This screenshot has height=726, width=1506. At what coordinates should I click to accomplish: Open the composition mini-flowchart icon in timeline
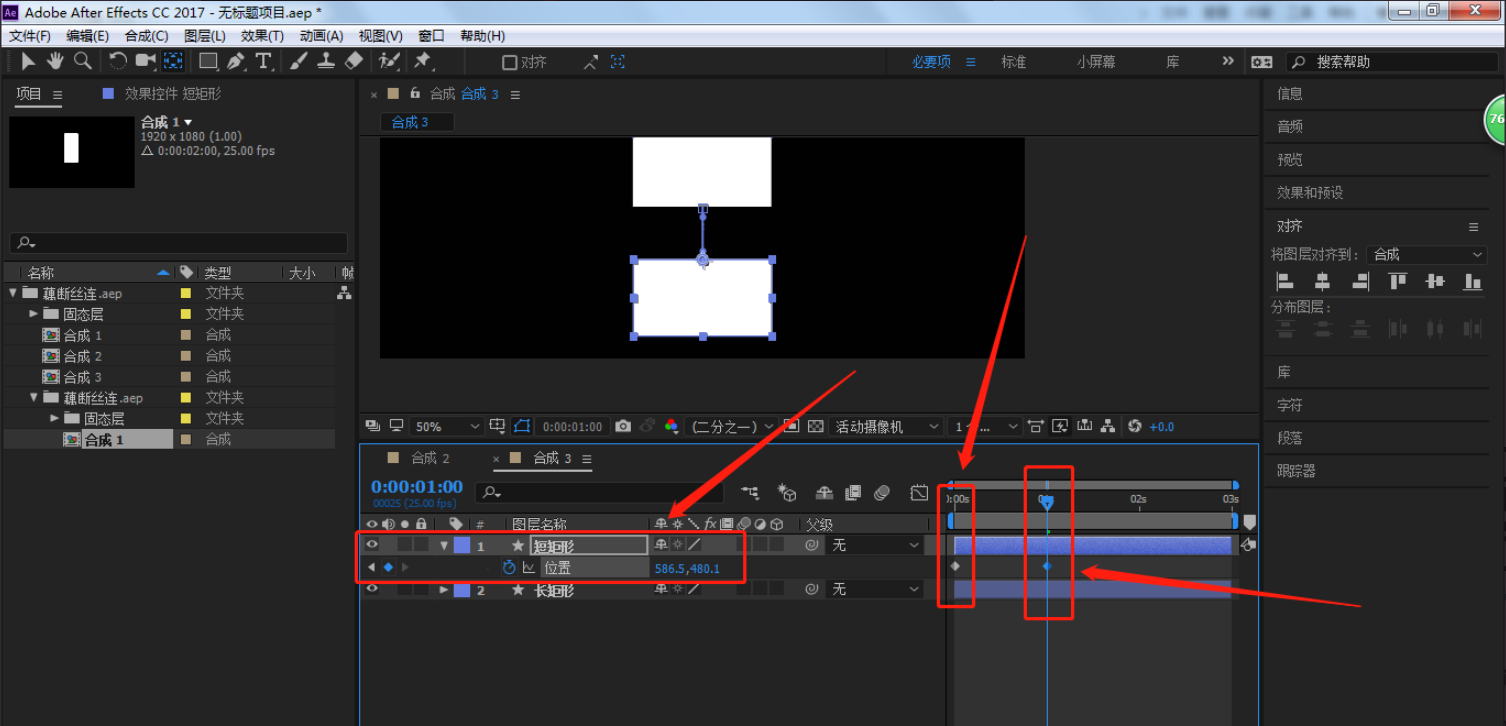(750, 492)
